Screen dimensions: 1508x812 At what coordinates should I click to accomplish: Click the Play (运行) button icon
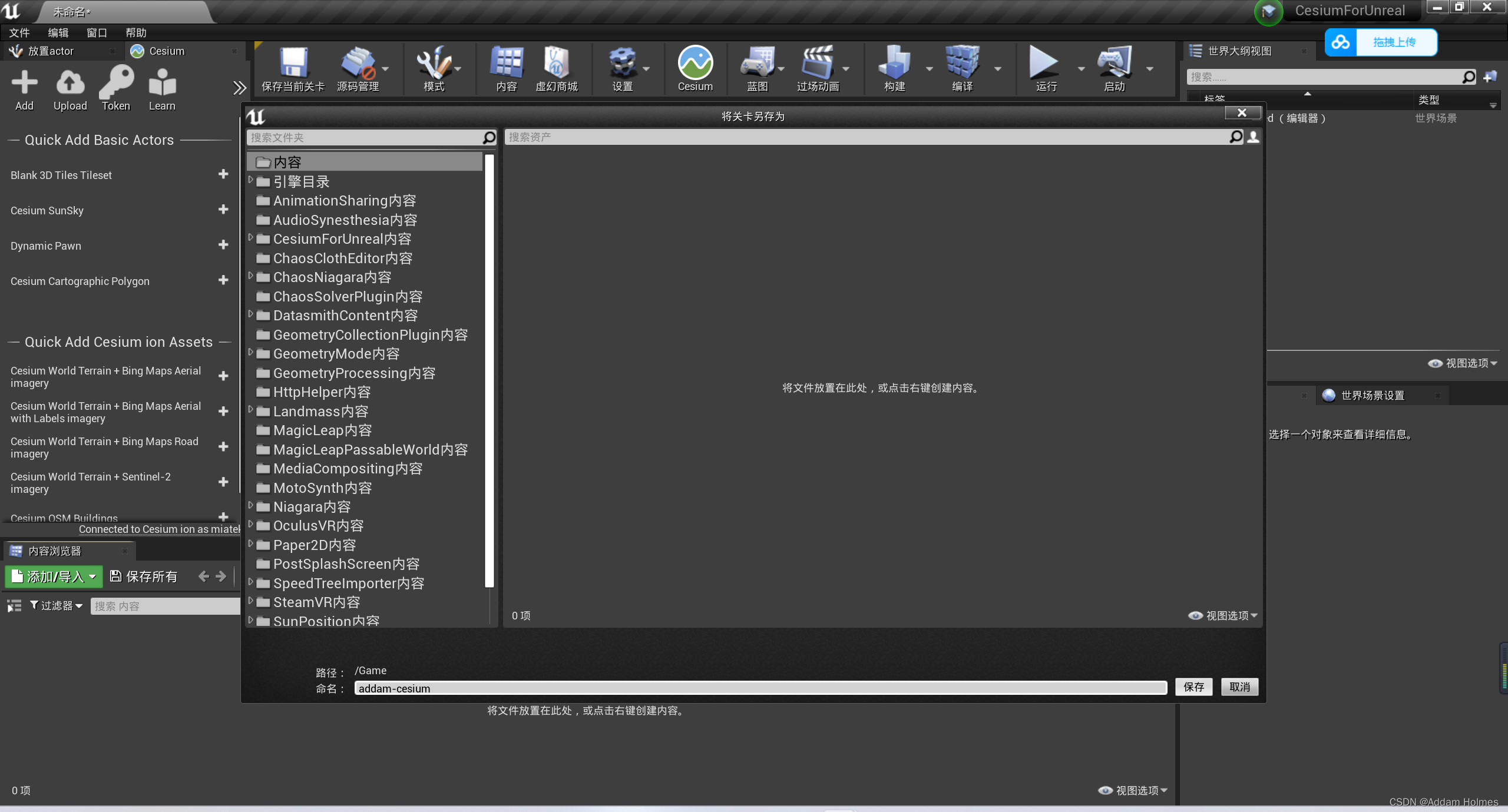1044,62
